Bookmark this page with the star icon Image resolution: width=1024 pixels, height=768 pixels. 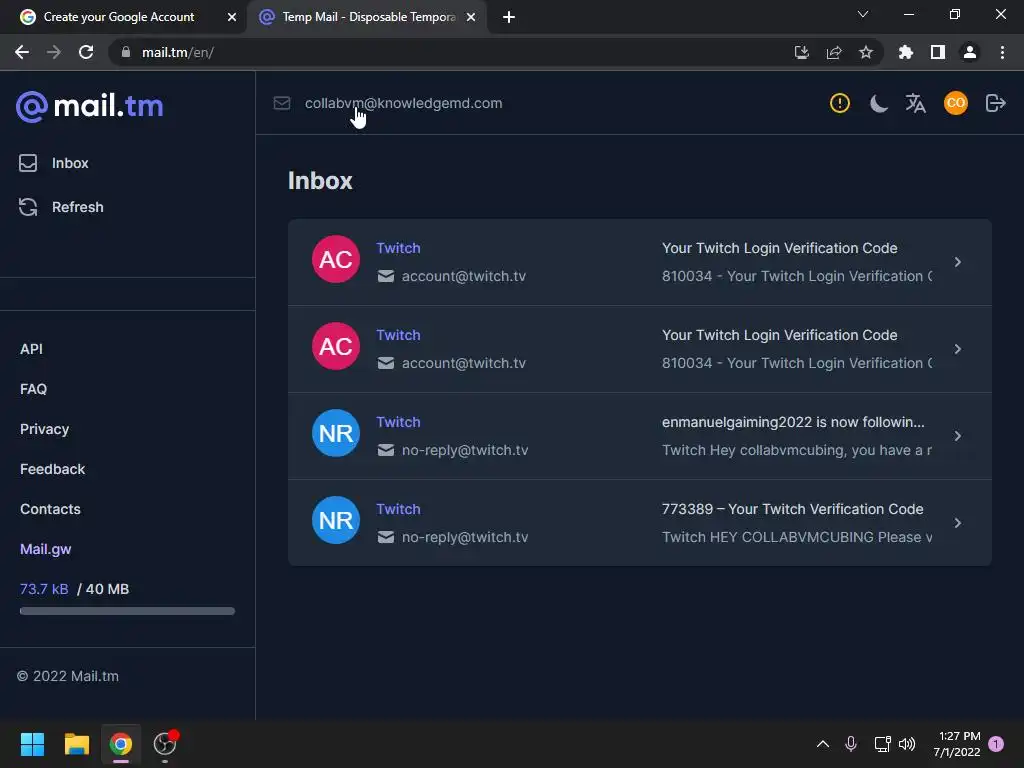[866, 52]
